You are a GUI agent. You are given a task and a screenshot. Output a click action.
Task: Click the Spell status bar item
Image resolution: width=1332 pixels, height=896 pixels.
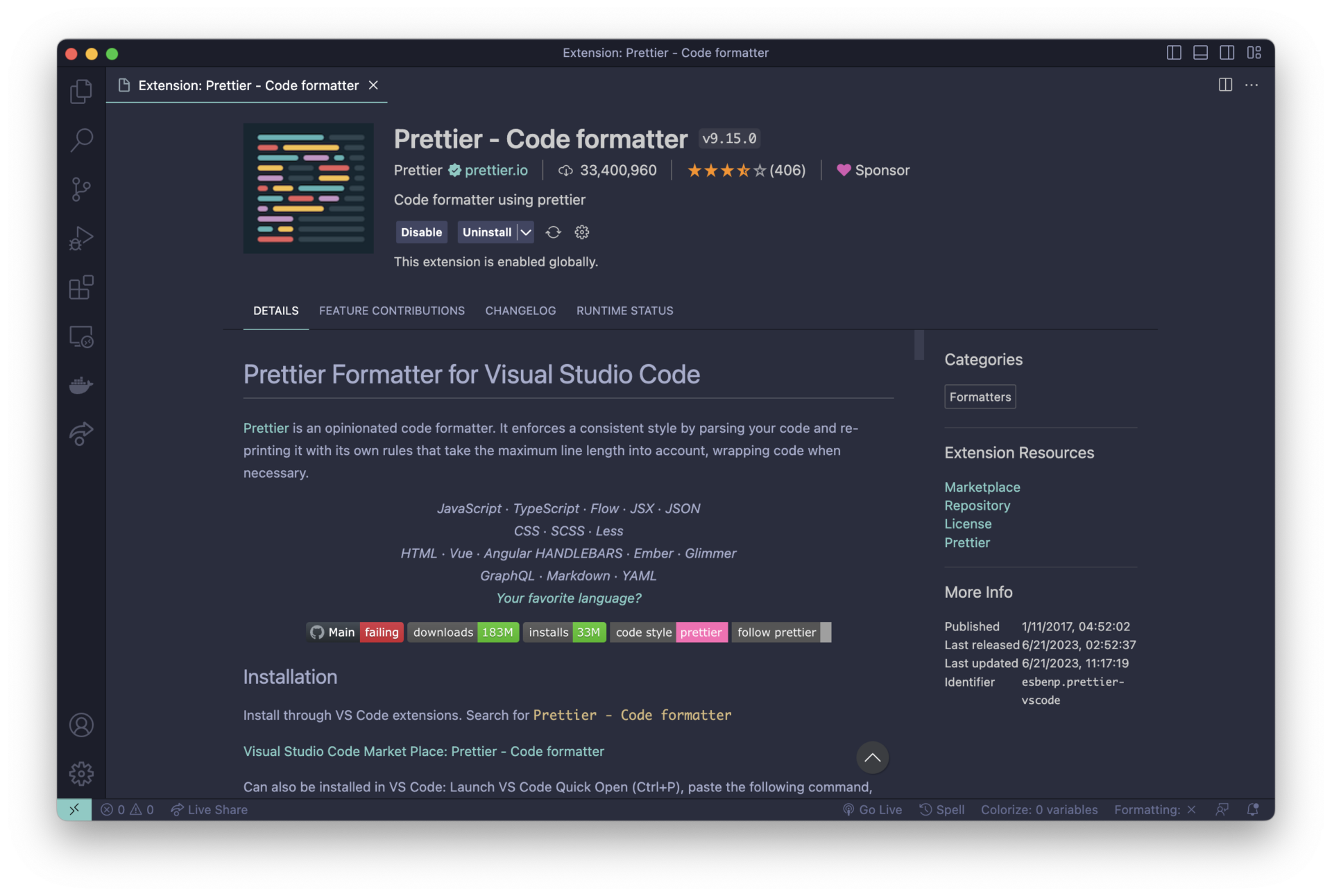click(x=942, y=809)
